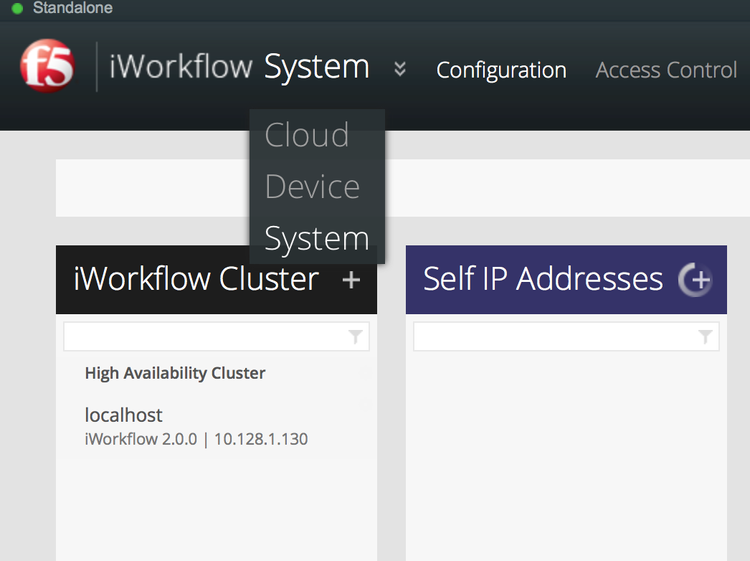Collapse the double-chevron module switcher
Screen dimensions: 750x561
400,69
